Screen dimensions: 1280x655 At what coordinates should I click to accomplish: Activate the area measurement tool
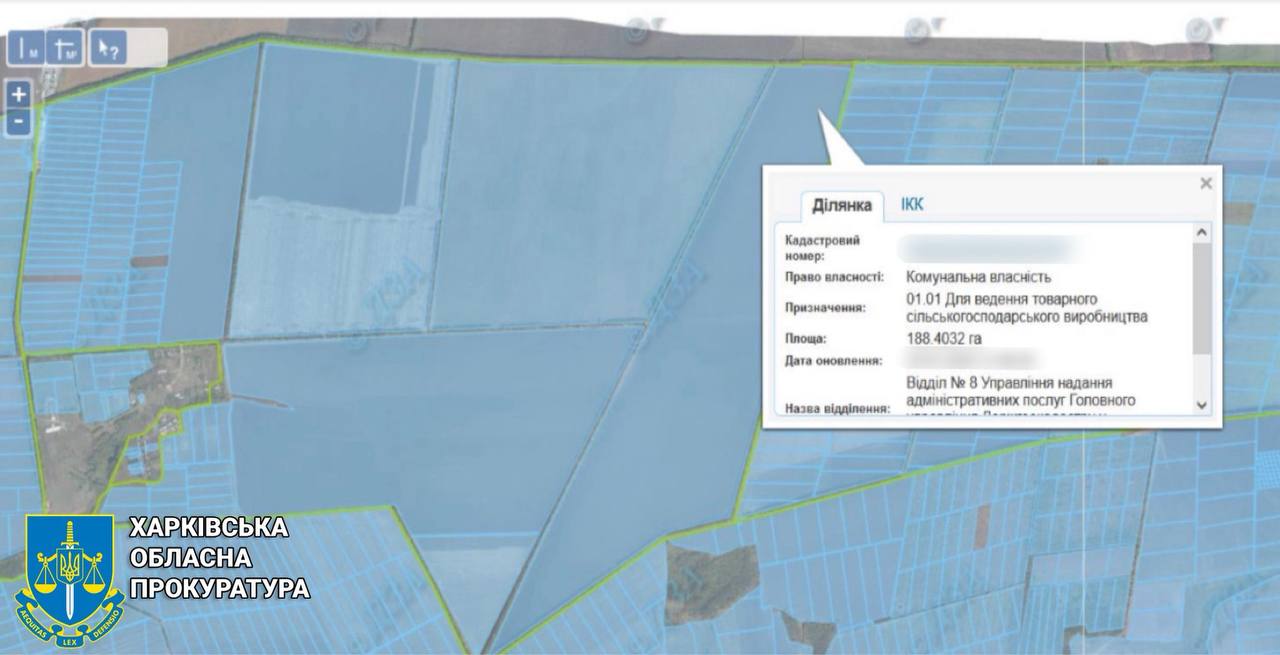click(x=66, y=49)
